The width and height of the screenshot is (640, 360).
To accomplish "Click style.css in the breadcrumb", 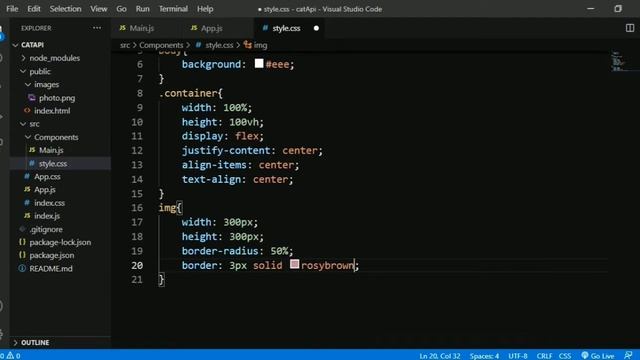I will point(219,45).
